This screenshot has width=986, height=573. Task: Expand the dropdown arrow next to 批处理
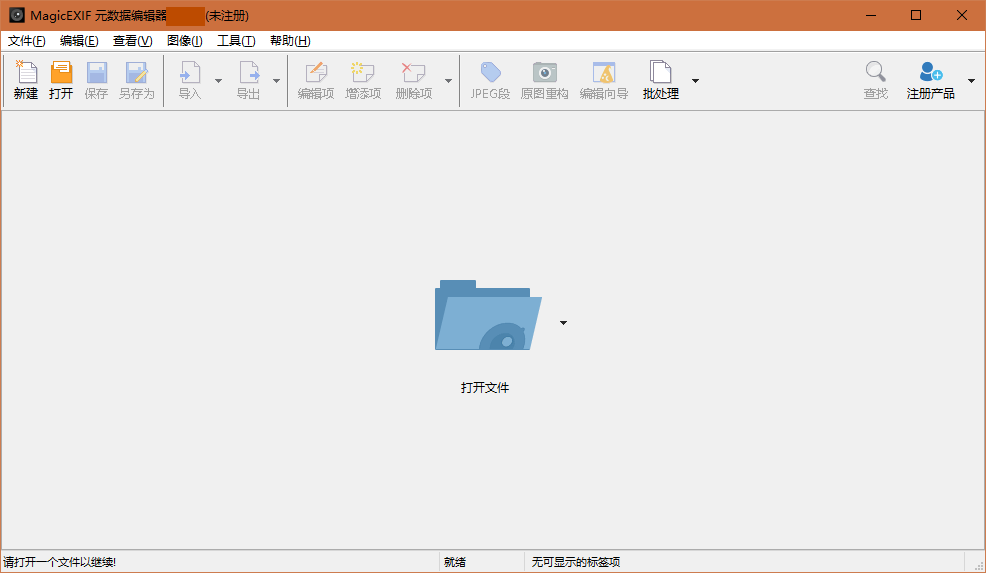(695, 81)
